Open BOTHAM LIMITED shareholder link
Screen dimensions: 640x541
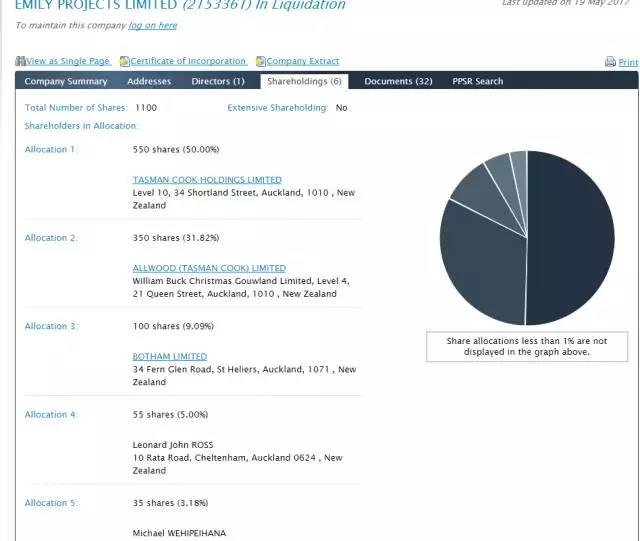point(170,356)
